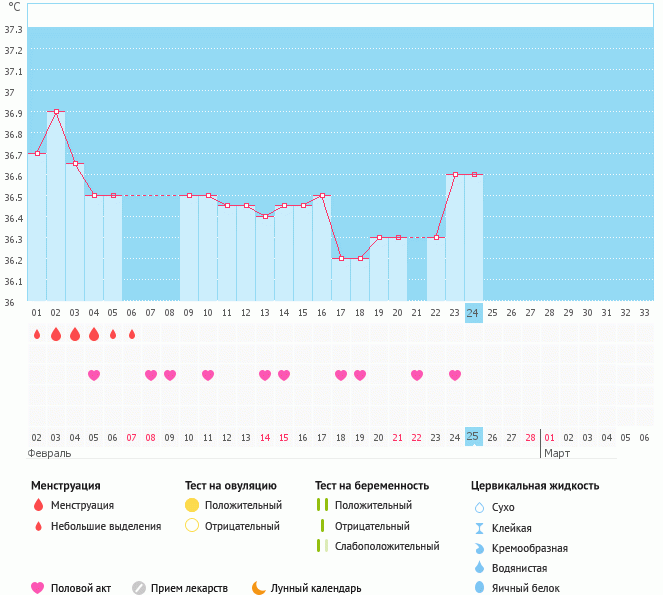Select the 36.9 temperature point on day 02
The image size is (663, 595).
(56, 112)
